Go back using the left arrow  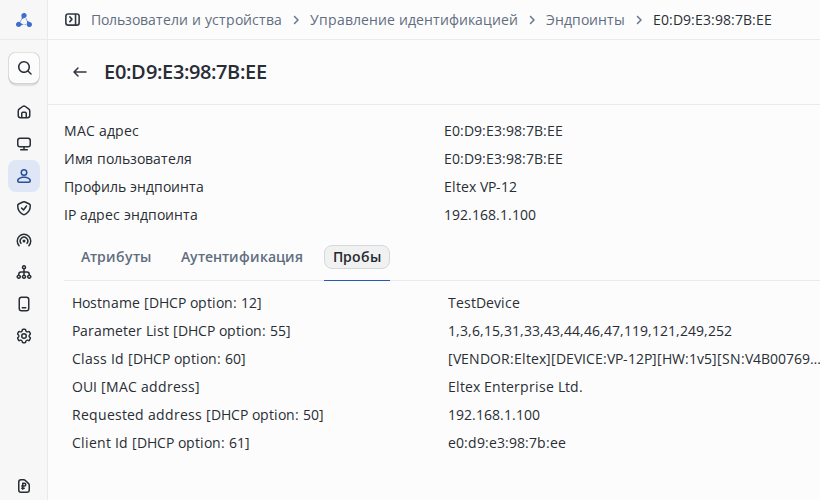pos(80,72)
